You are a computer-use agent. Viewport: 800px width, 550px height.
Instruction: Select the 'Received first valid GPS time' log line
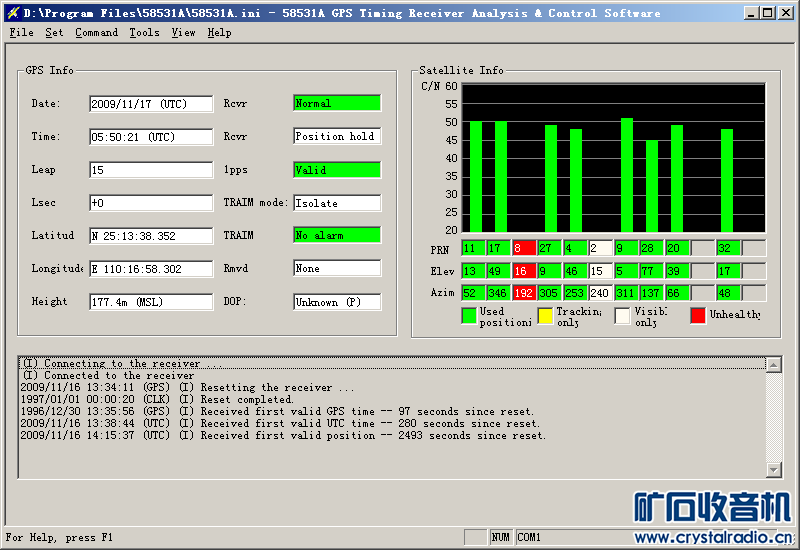[392, 411]
